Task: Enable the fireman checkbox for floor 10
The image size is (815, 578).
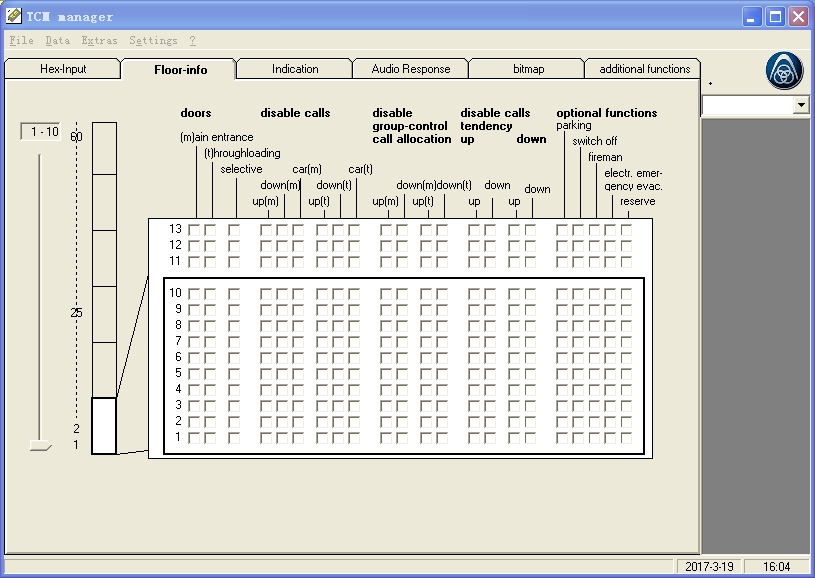Action: click(596, 293)
